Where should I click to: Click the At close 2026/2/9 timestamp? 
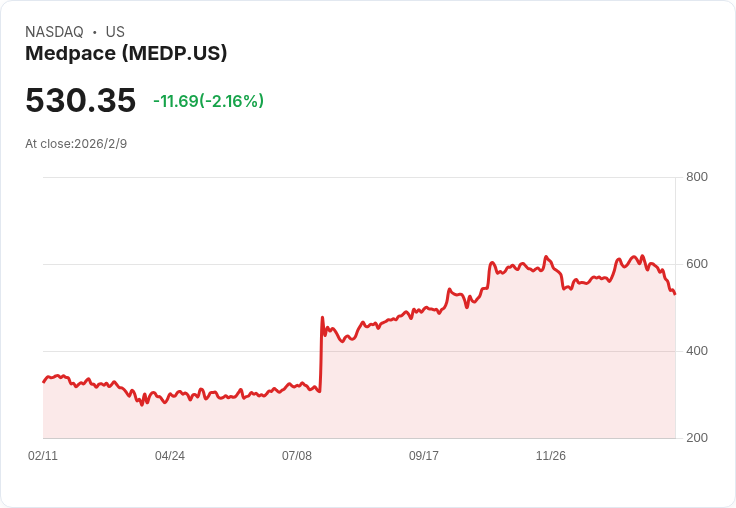(x=76, y=144)
